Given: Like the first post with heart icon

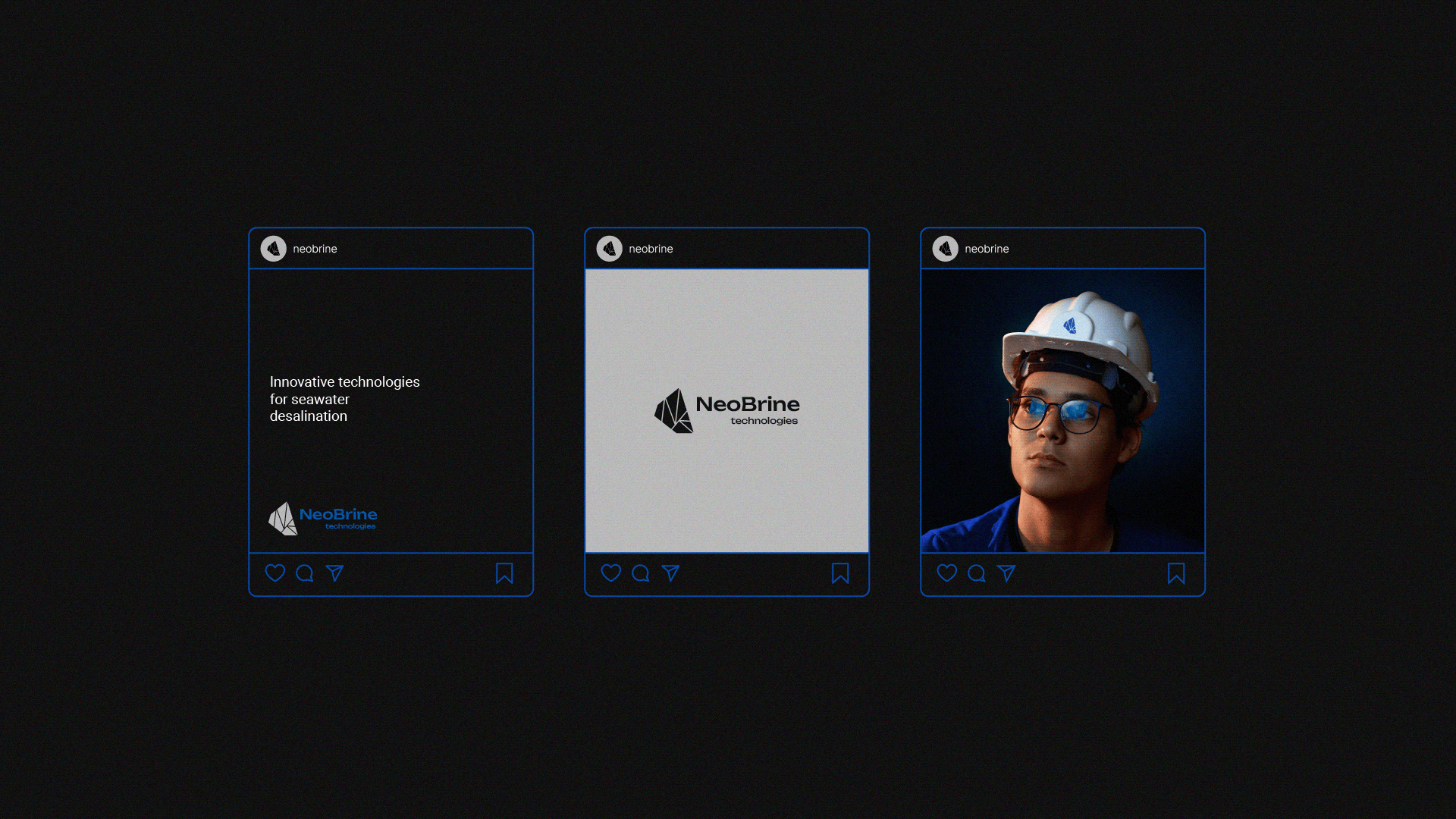Looking at the screenshot, I should 275,573.
